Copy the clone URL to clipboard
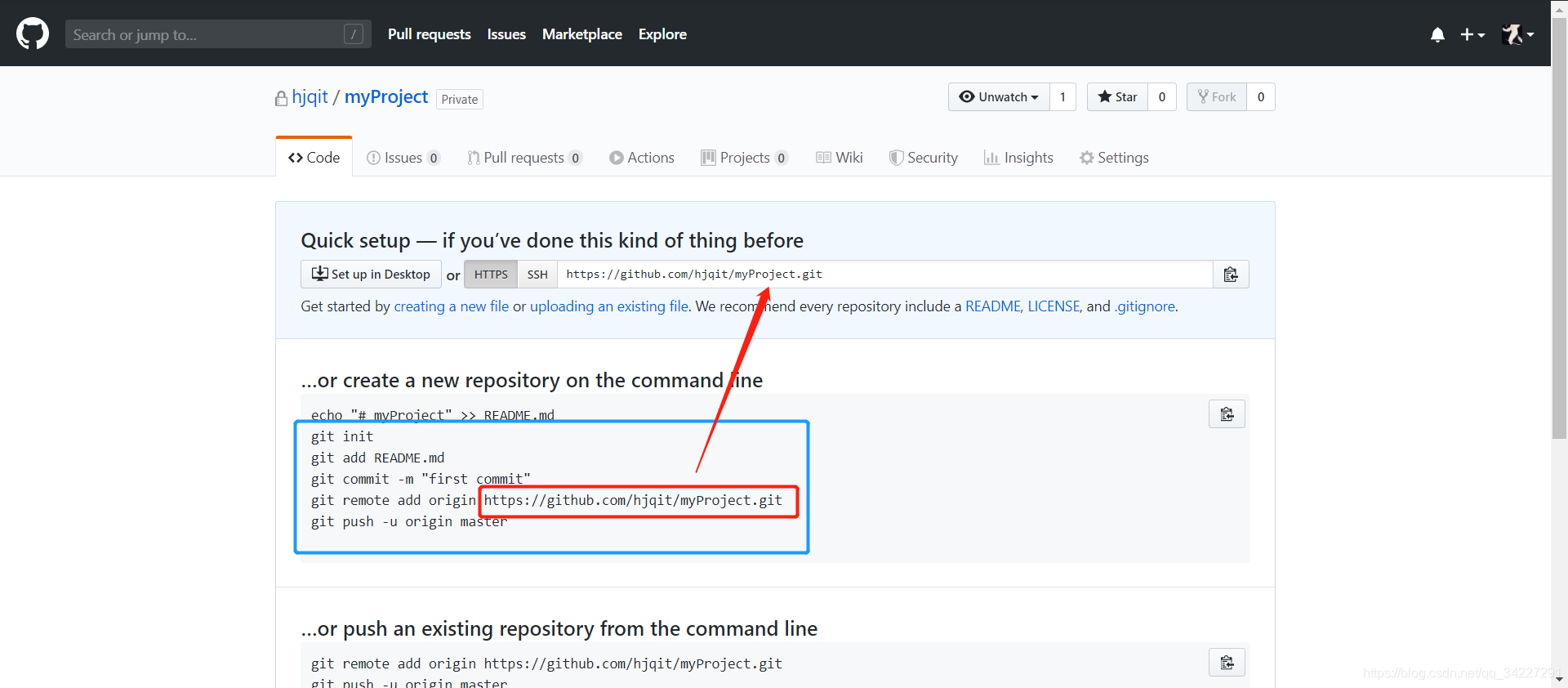This screenshot has height=688, width=1568. tap(1231, 275)
